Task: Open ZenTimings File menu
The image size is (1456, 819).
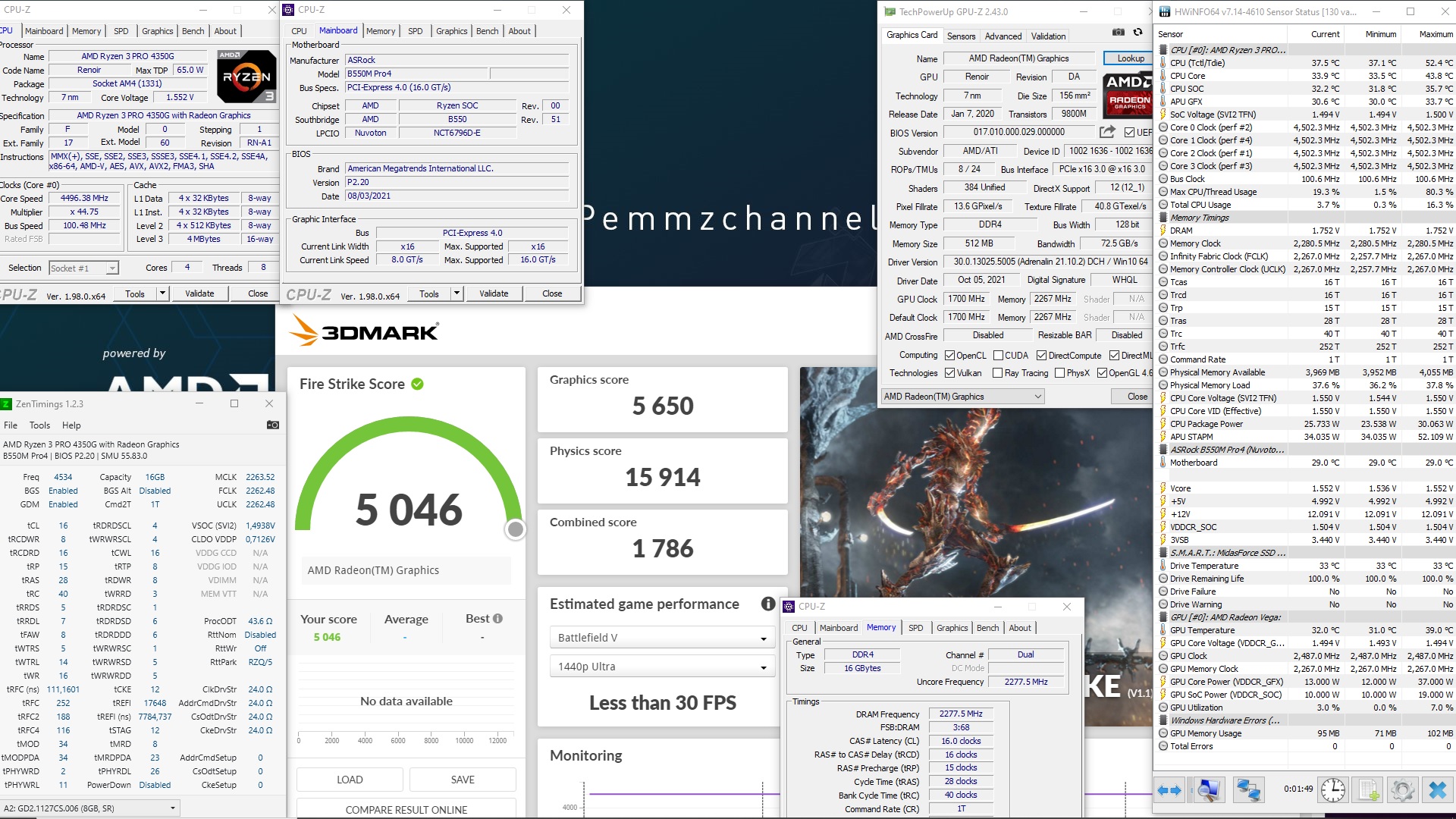Action: click(x=11, y=425)
